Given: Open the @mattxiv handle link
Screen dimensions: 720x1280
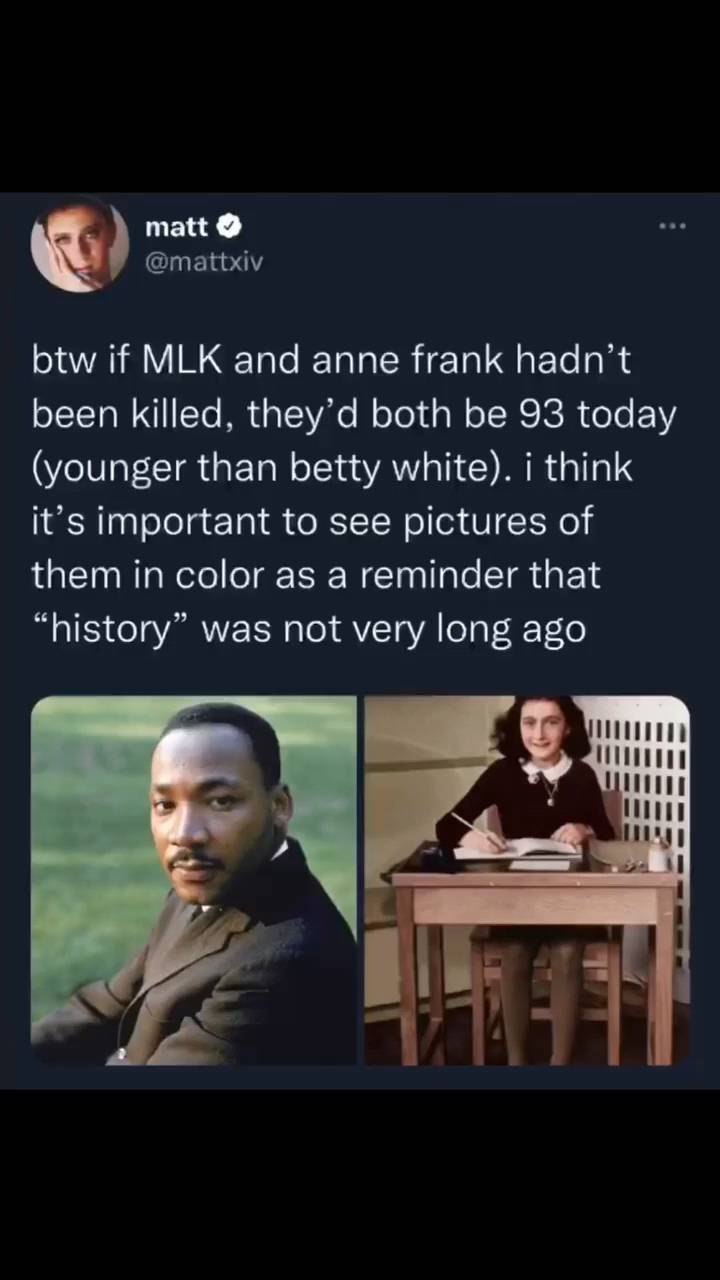Looking at the screenshot, I should tap(204, 262).
